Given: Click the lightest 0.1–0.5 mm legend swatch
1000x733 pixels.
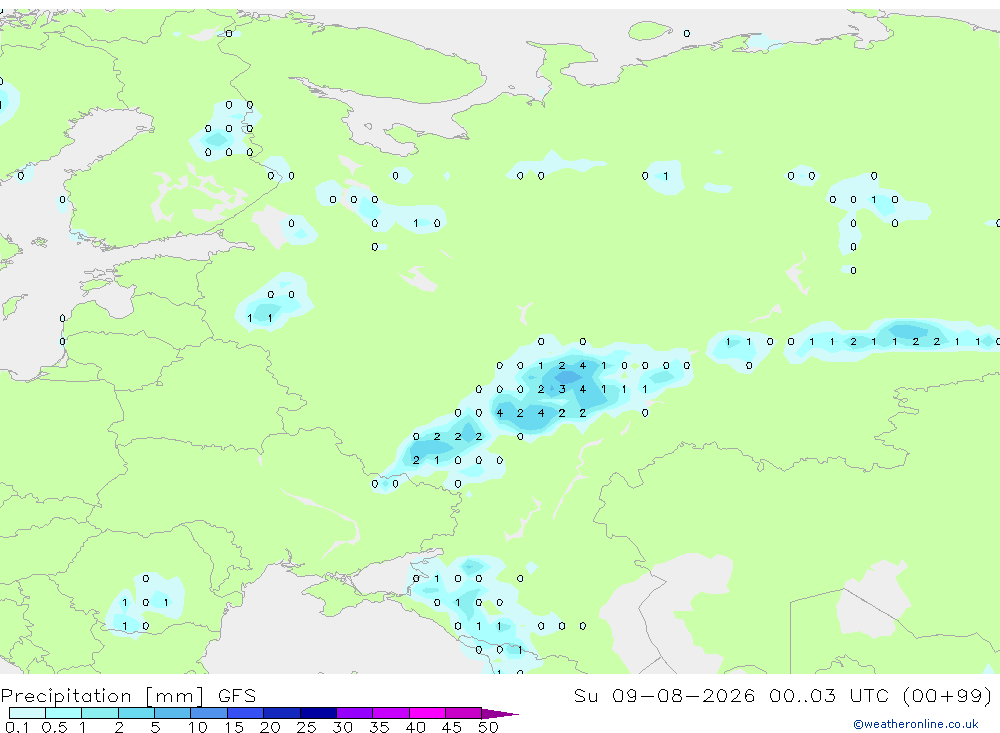Looking at the screenshot, I should [x=27, y=713].
